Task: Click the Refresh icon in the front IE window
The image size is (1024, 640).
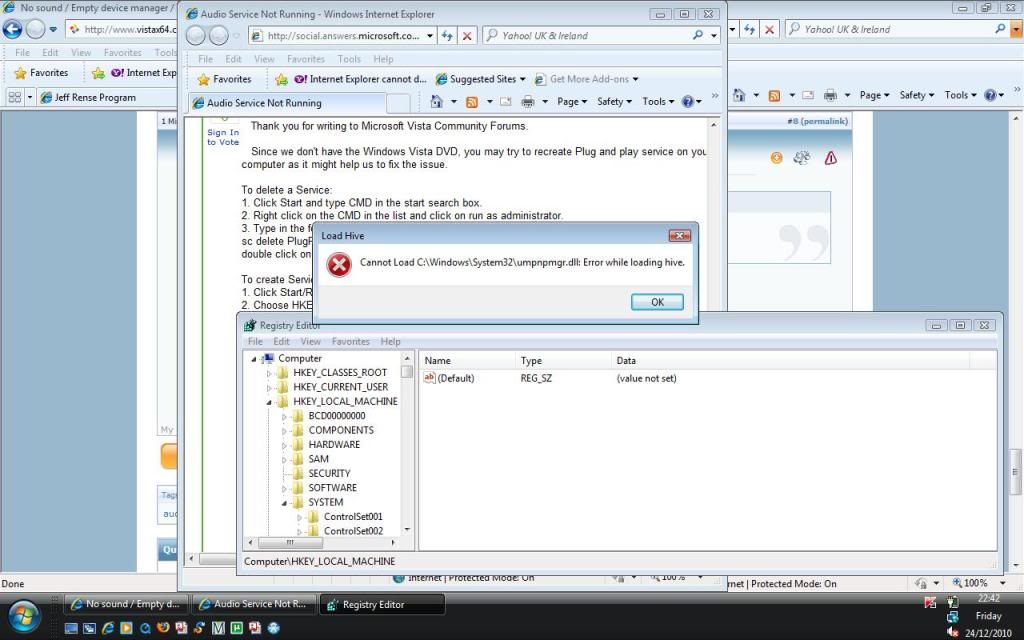Action: click(x=447, y=36)
